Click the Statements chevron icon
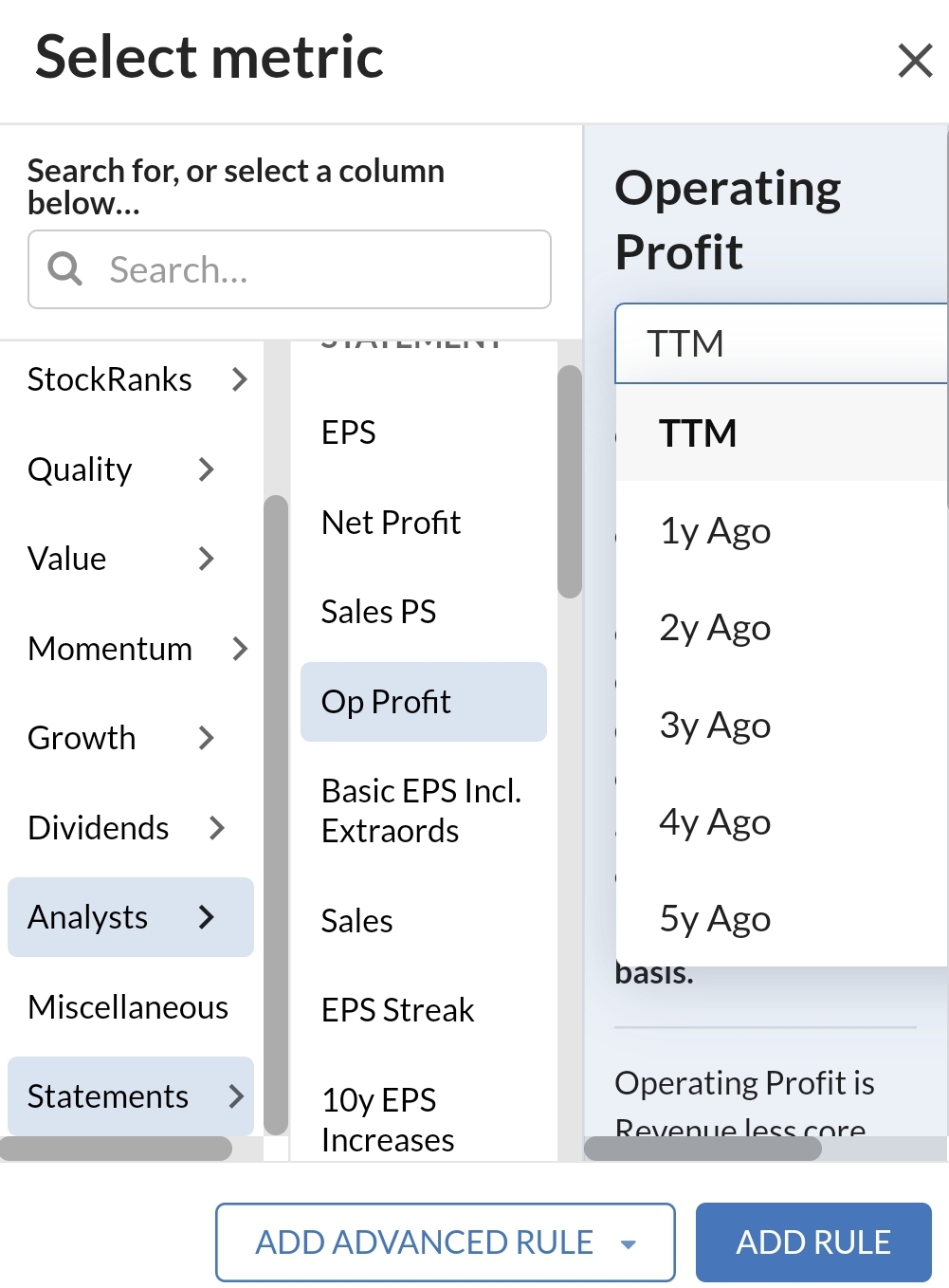Image resolution: width=949 pixels, height=1288 pixels. click(x=237, y=1096)
